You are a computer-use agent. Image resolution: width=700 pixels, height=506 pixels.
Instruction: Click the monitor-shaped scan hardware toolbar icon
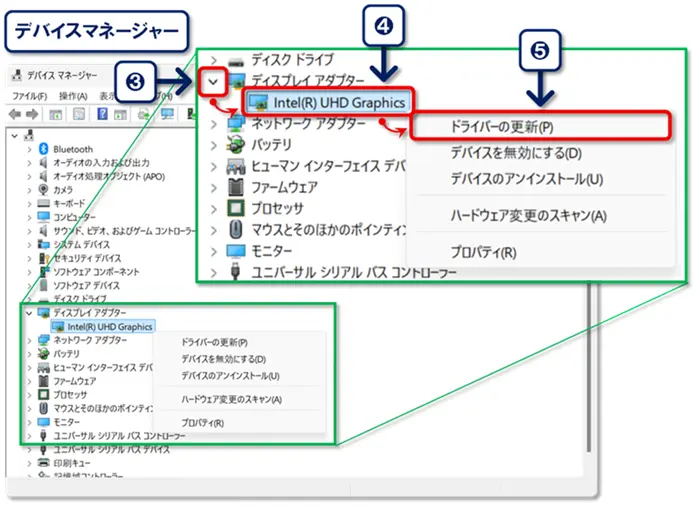pos(167,114)
